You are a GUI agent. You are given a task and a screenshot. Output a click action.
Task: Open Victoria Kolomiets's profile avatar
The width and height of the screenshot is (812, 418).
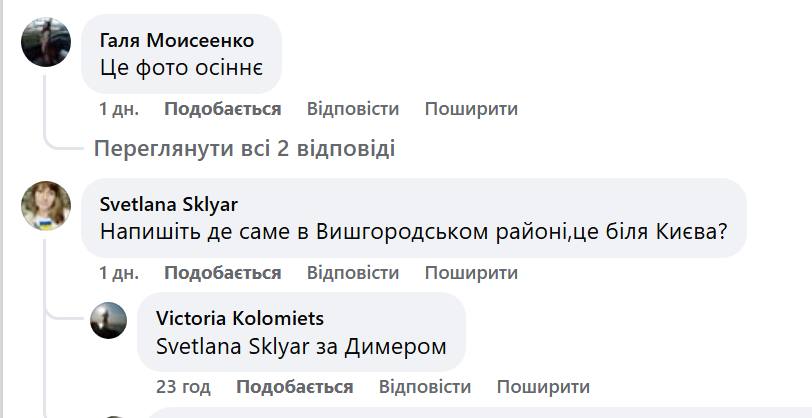(x=109, y=320)
